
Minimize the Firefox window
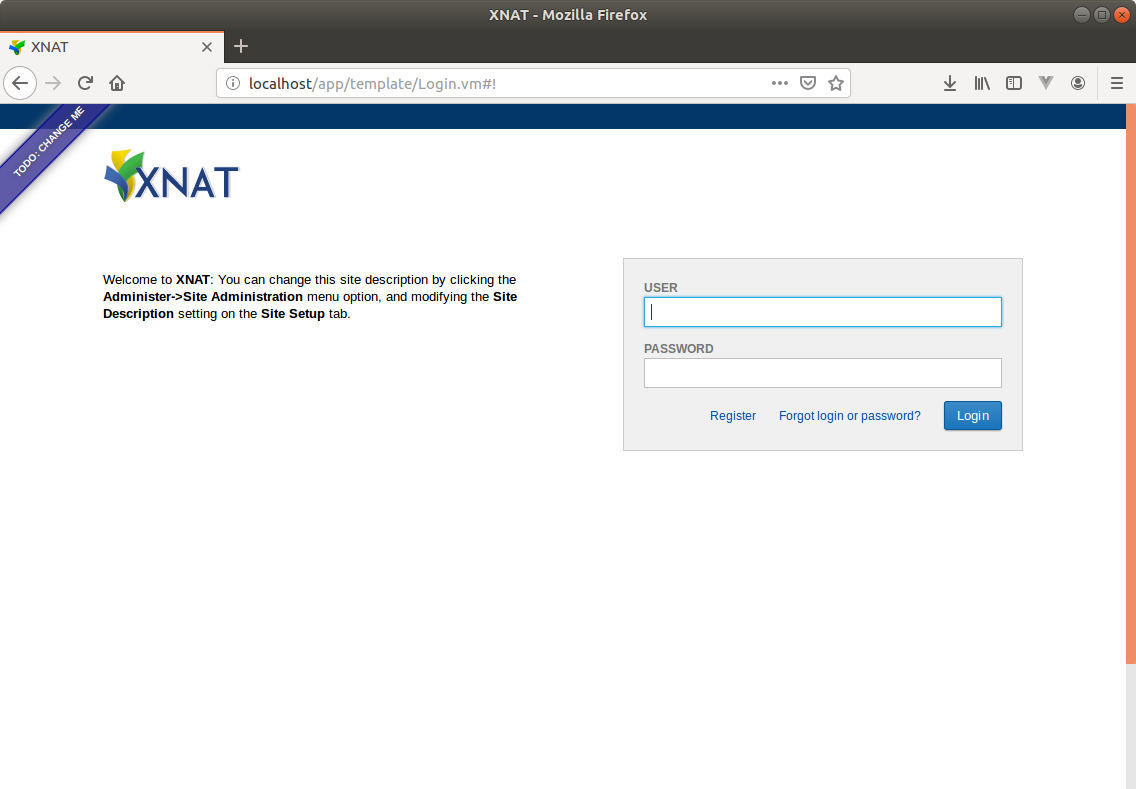pos(1081,14)
